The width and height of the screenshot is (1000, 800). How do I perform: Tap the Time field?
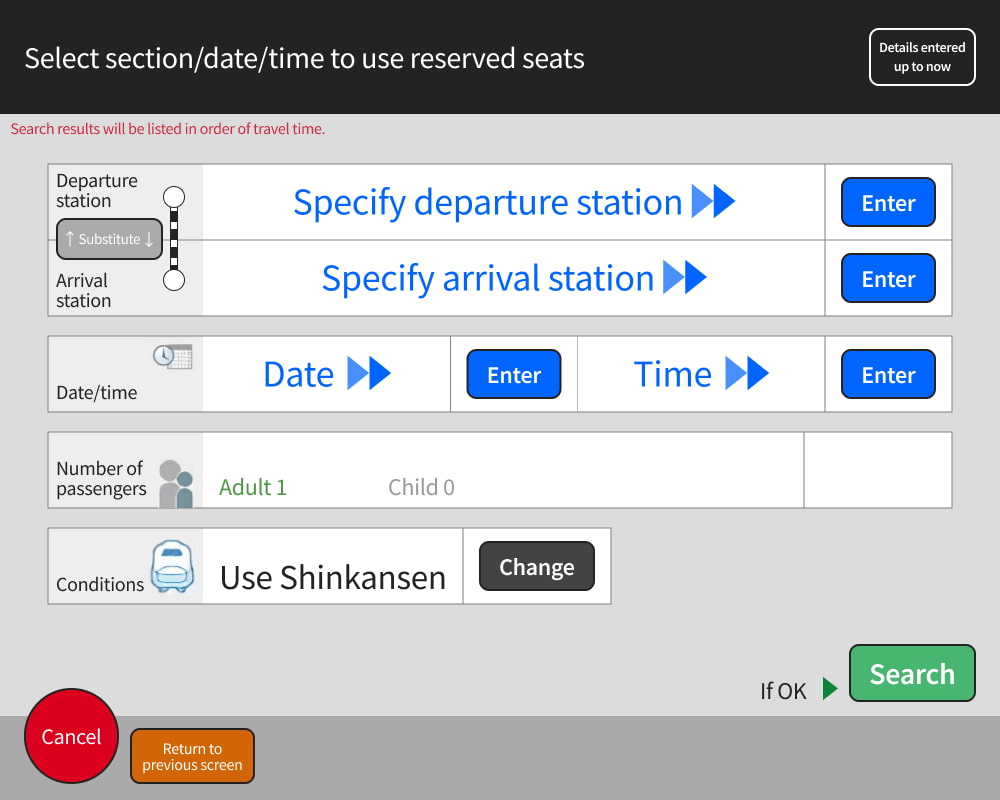pyautogui.click(x=701, y=374)
